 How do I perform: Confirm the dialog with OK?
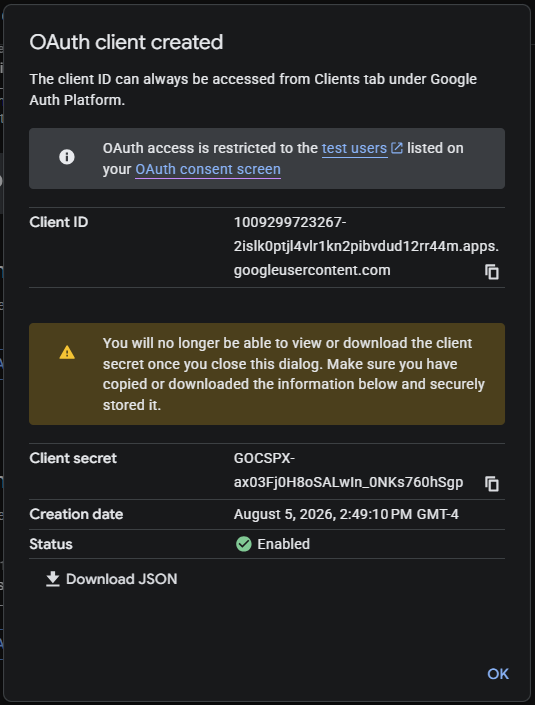(498, 674)
